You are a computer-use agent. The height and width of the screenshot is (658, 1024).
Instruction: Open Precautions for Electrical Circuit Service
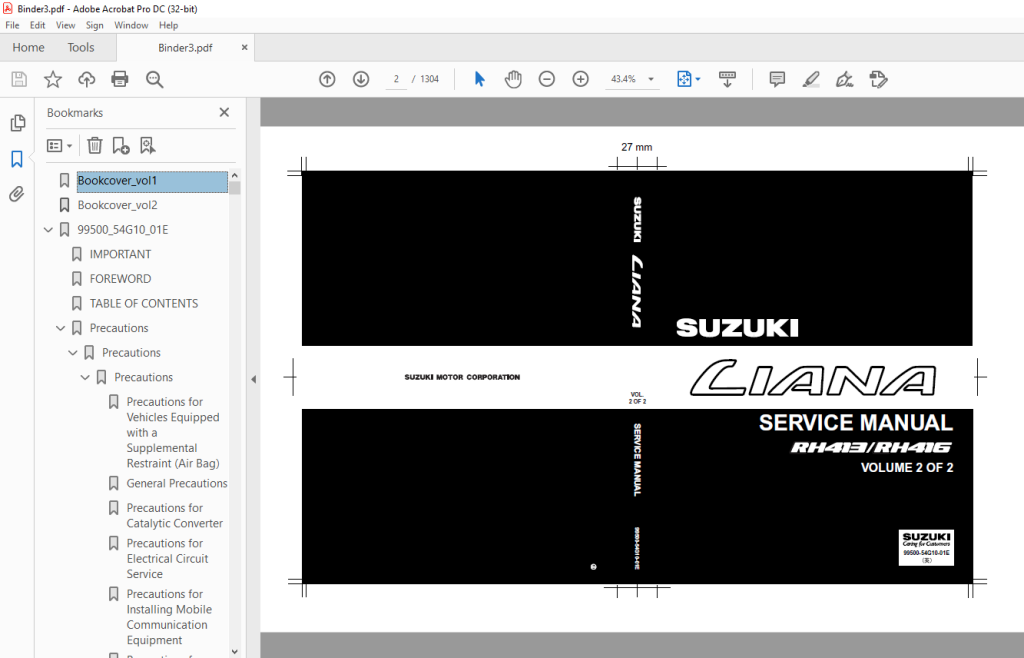click(167, 558)
